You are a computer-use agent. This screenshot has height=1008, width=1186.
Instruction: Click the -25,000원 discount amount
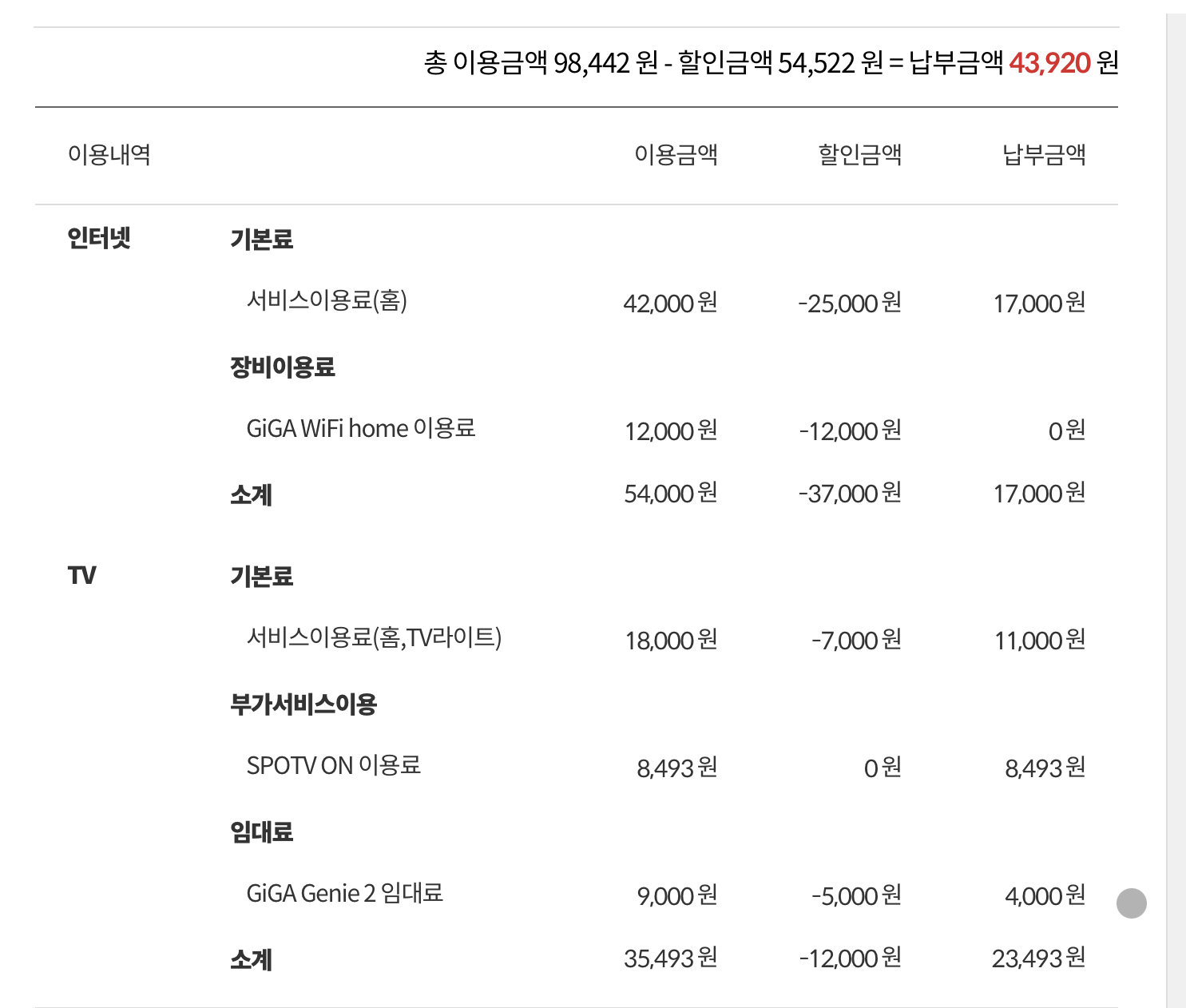[850, 304]
